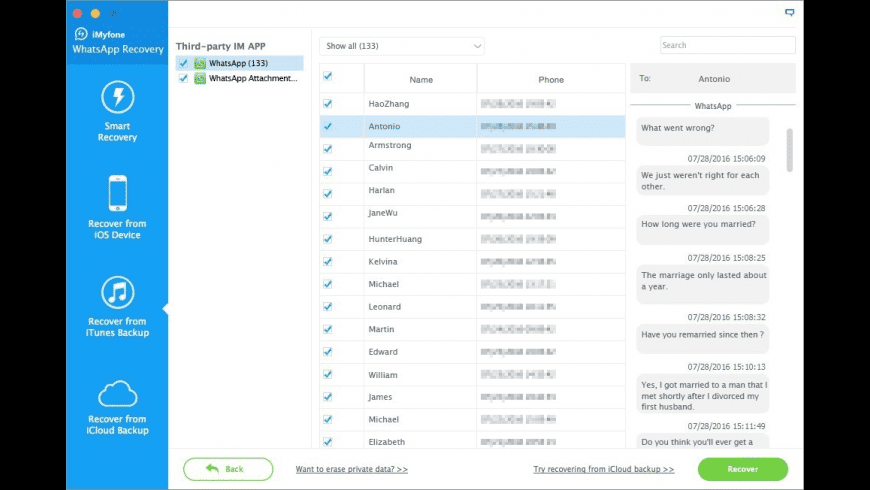Click 'We just weren't right for each other' message
The height and width of the screenshot is (490, 870).
(x=702, y=180)
